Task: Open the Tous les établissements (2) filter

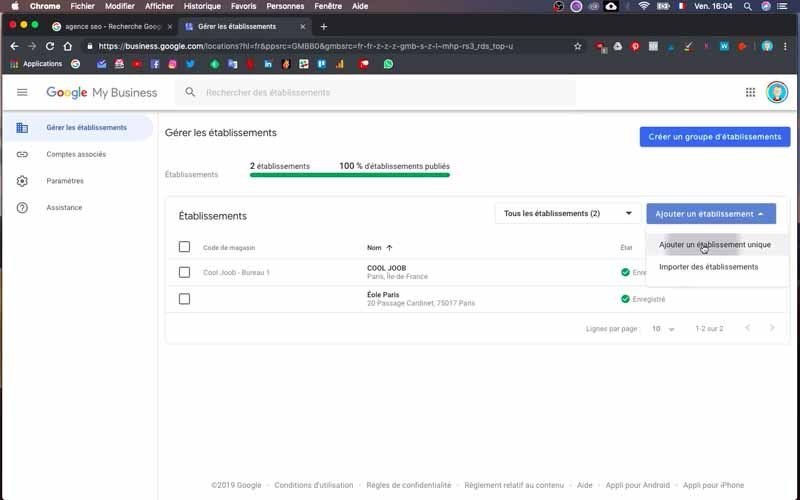Action: (567, 213)
